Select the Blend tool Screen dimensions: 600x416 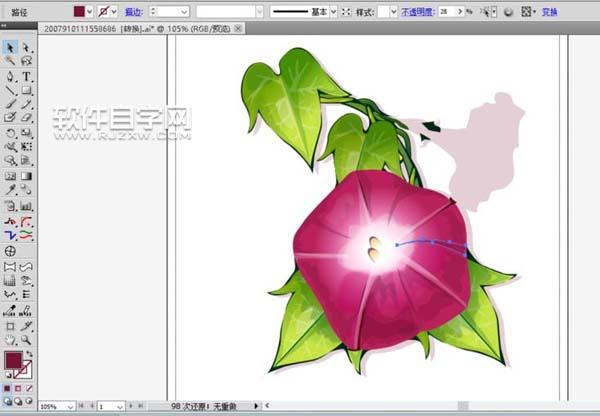[x=26, y=189]
